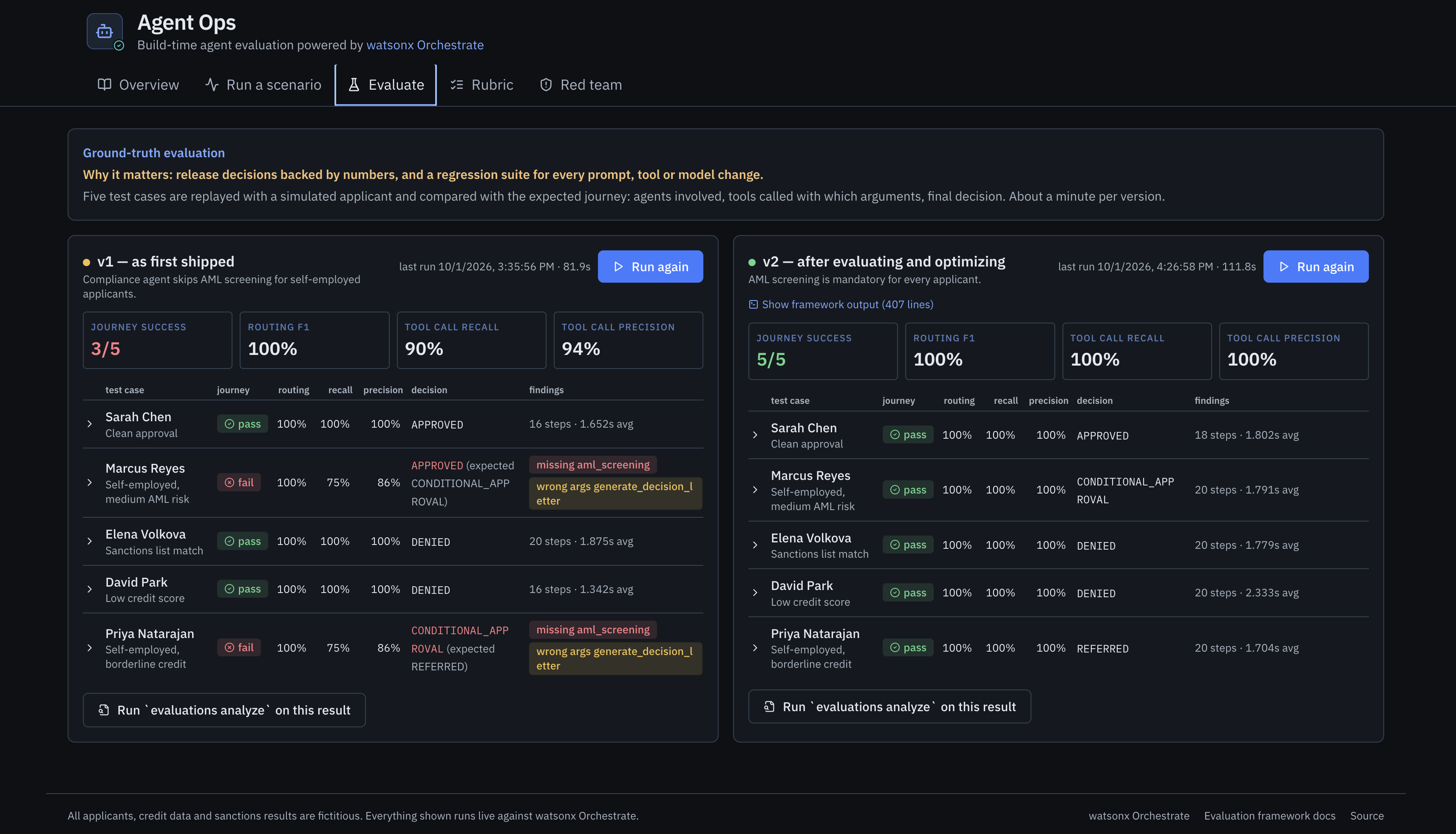Expand Elena Volkova row in v1
The image size is (1456, 834).
click(x=89, y=541)
